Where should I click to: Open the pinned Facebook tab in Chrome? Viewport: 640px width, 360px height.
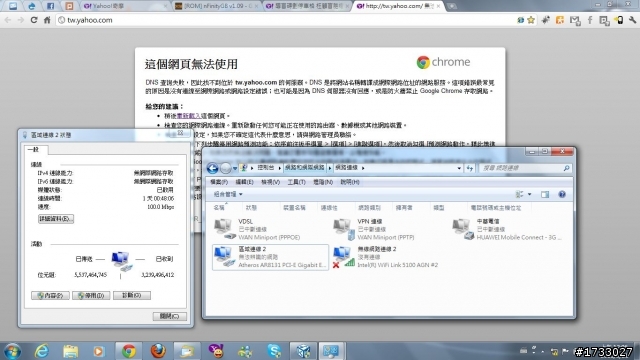pos(50,6)
